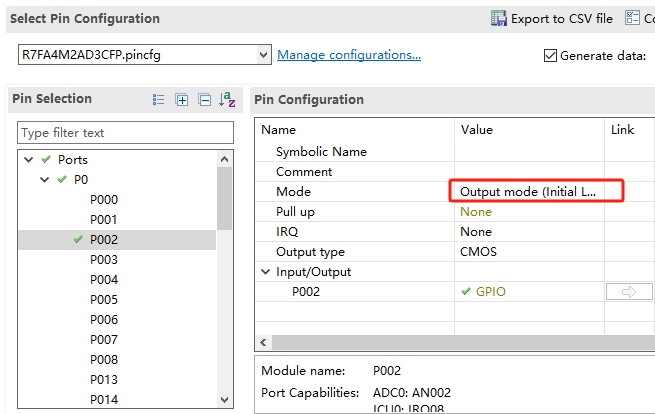This screenshot has height=414, width=655.
Task: Click the Output type property label
Action: tap(310, 252)
